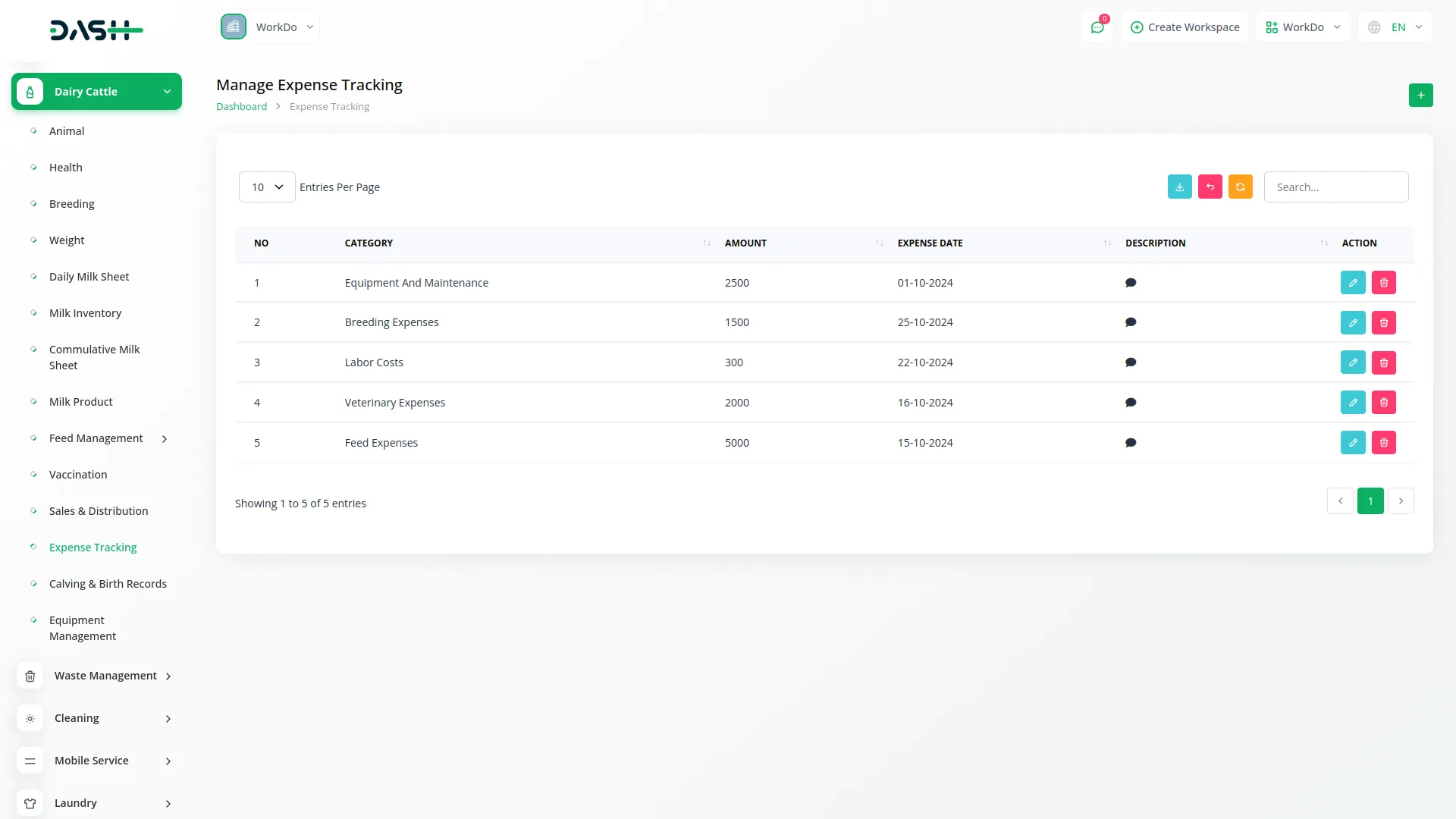Expand the EN language dropdown

coord(1397,28)
